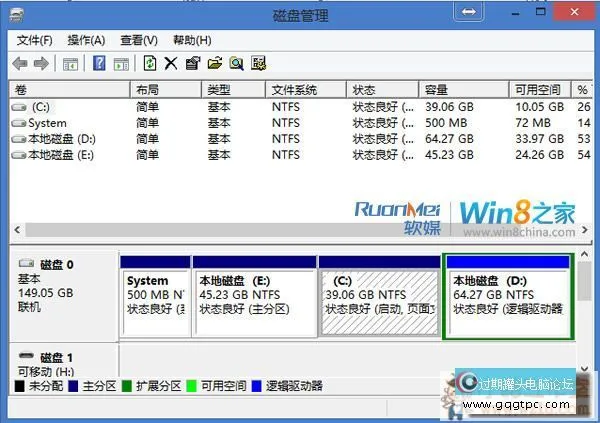Click the 149.05 GB disk size label
The image size is (600, 423).
tap(46, 293)
